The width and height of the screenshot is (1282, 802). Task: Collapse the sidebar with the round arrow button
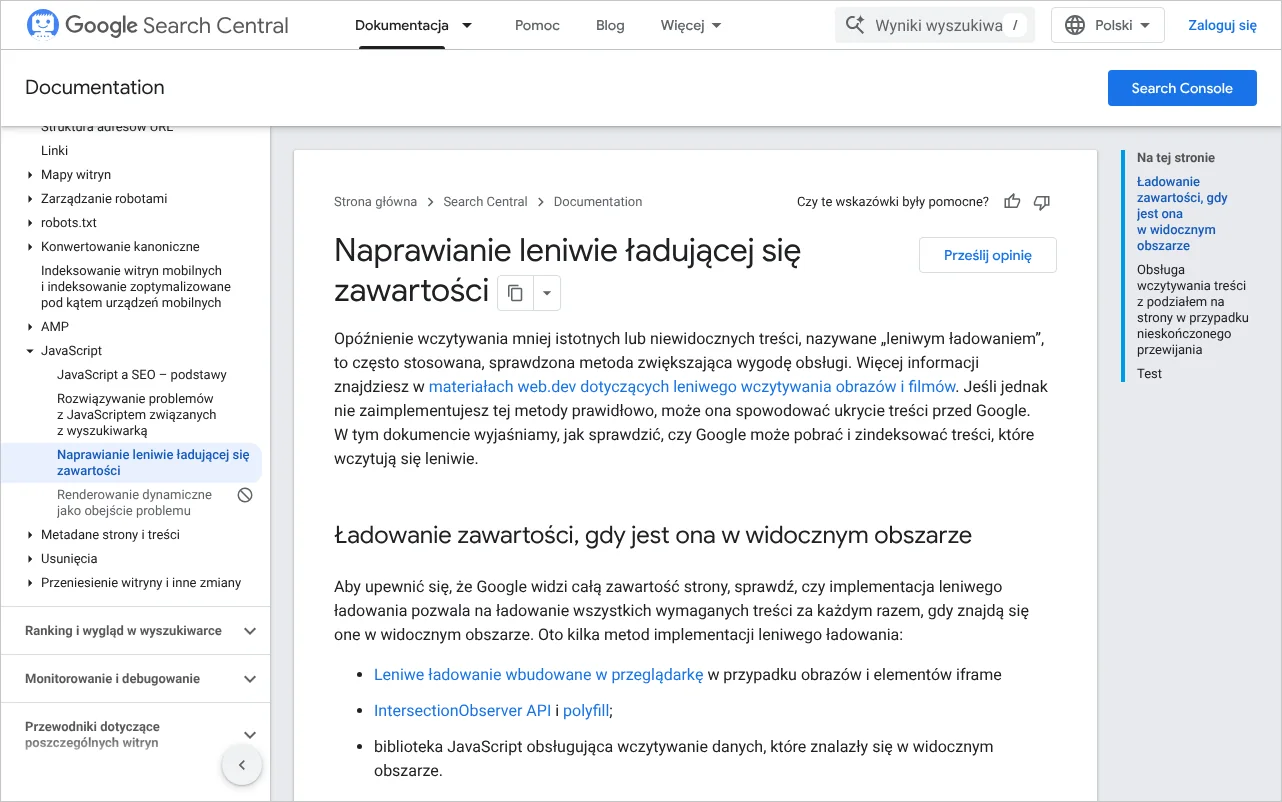(241, 766)
